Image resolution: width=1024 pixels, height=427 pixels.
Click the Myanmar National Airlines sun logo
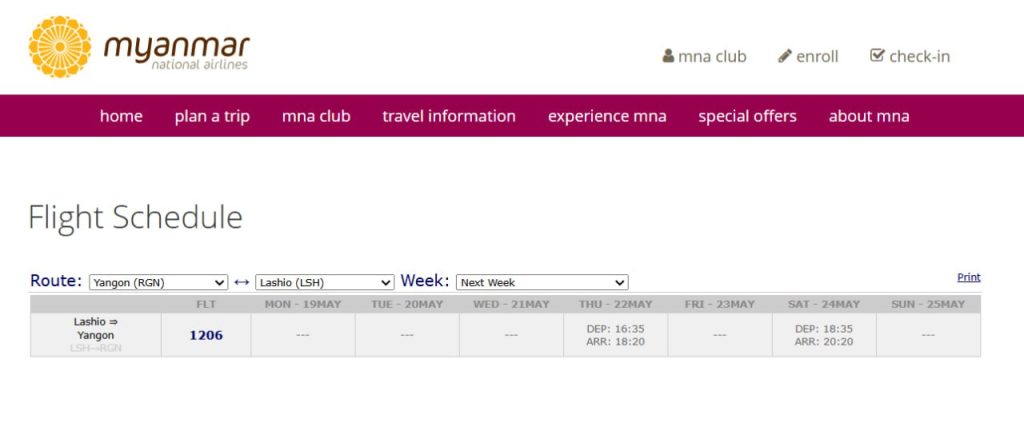pyautogui.click(x=60, y=47)
